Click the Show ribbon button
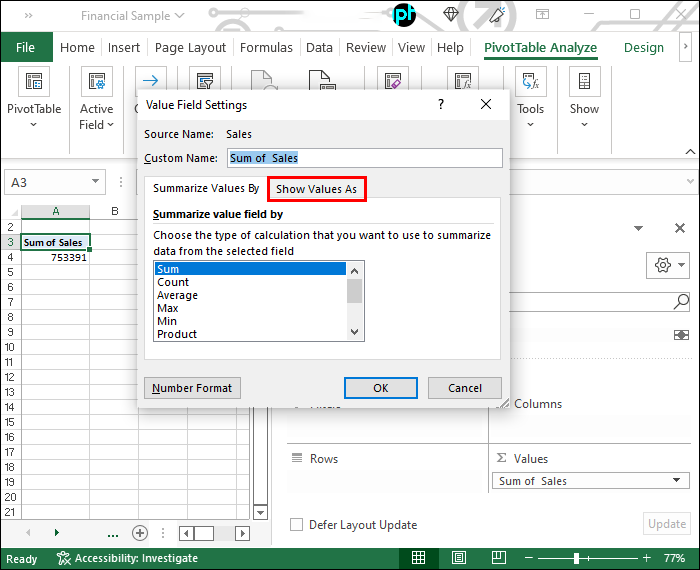Image resolution: width=700 pixels, height=570 pixels. pos(585,100)
